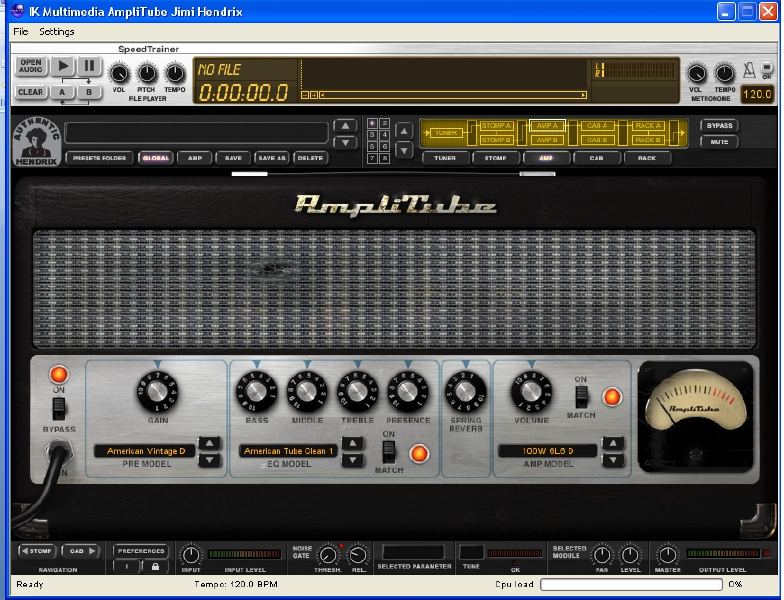This screenshot has height=600, width=784.
Task: Open the EQ Model American Tube Clean 1 selector
Action: click(288, 451)
